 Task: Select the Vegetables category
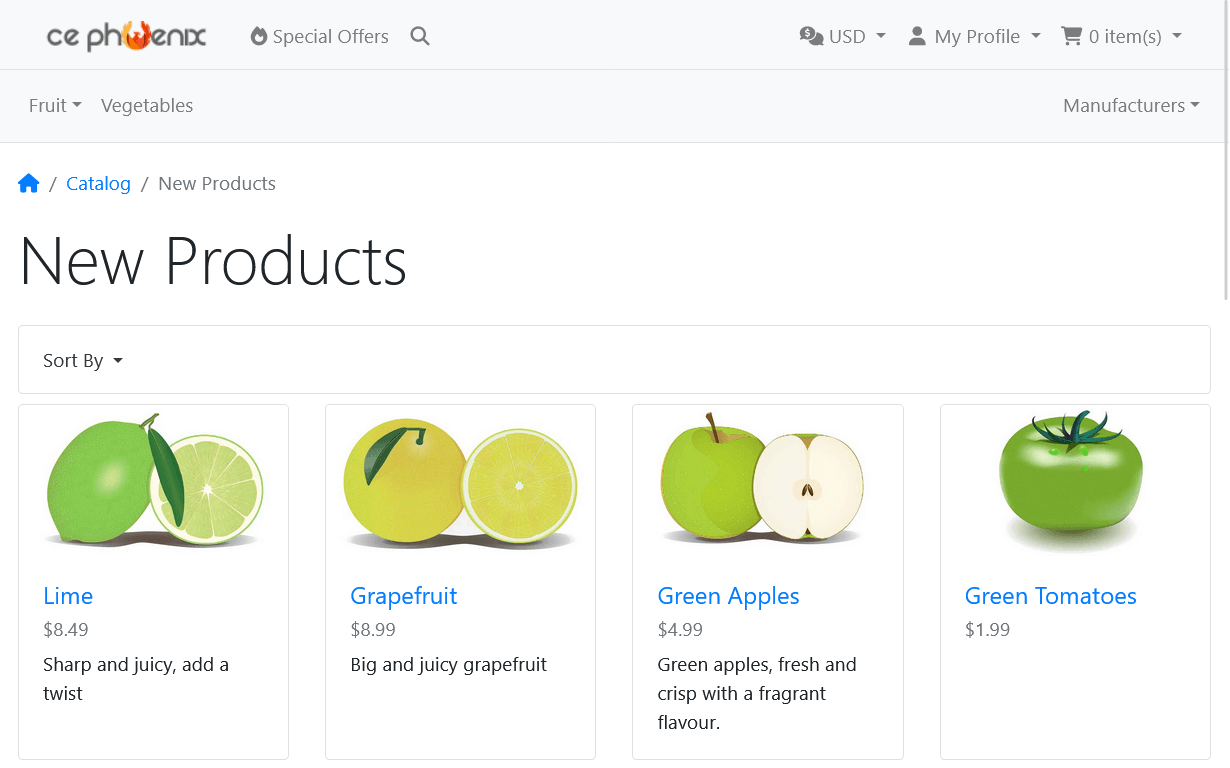pyautogui.click(x=147, y=105)
